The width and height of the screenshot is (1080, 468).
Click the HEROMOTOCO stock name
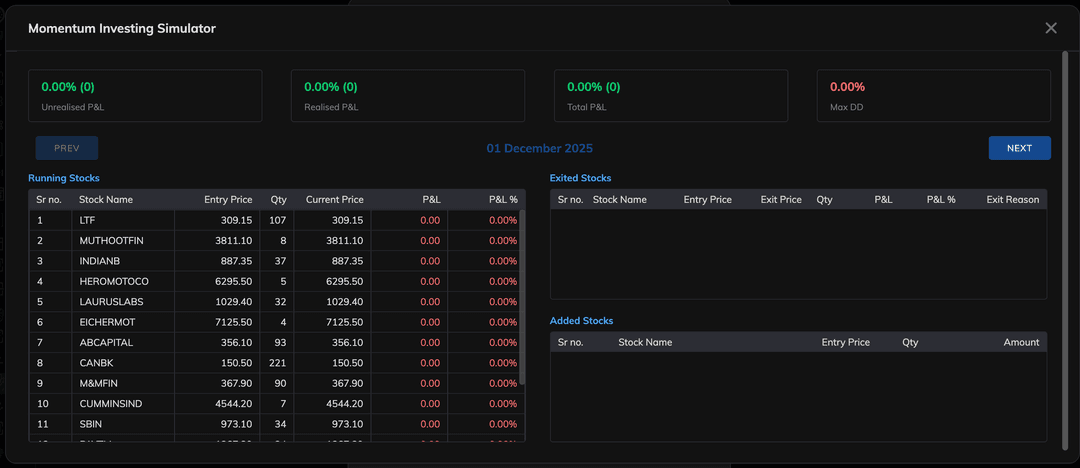[114, 282]
